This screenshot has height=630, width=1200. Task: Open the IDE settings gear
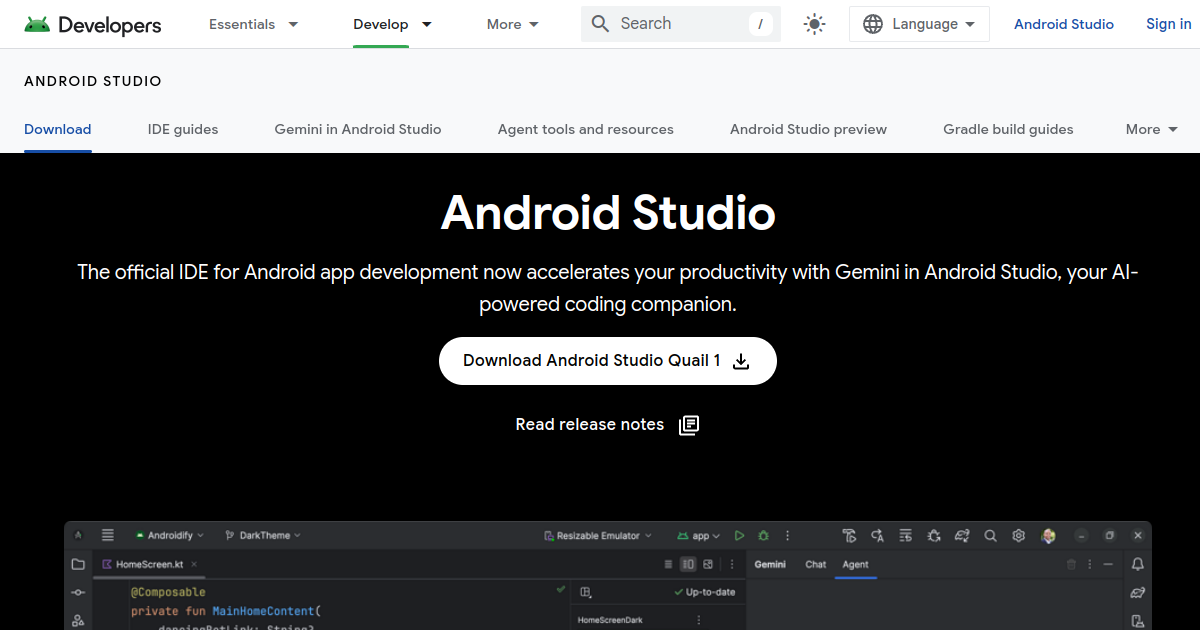click(x=1019, y=536)
